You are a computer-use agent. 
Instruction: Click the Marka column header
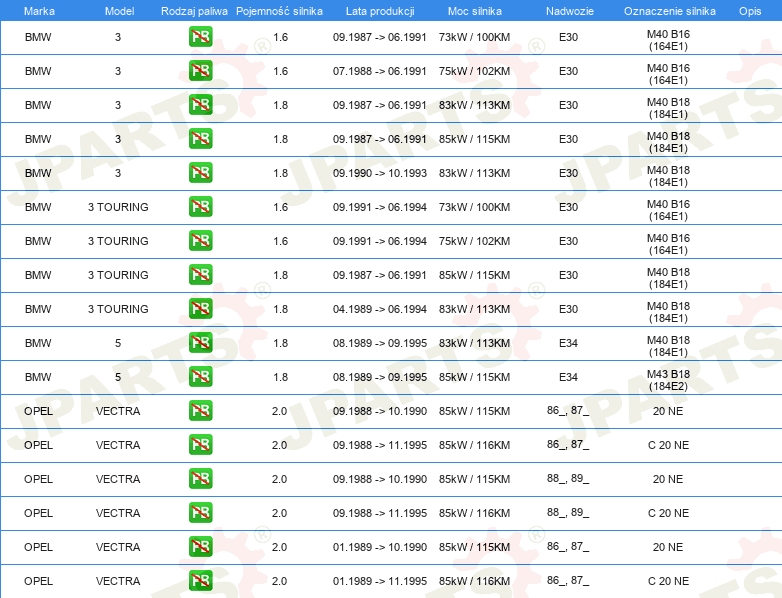(x=39, y=11)
